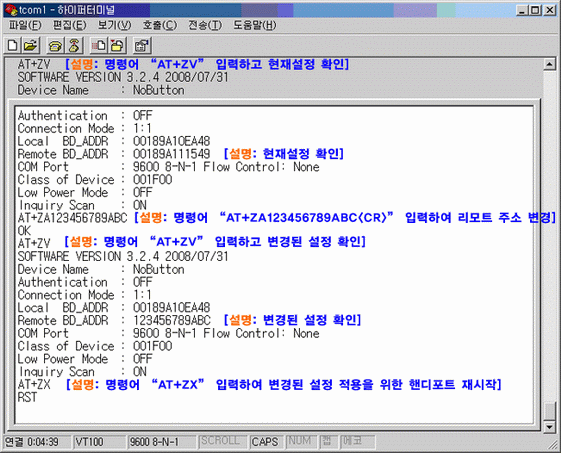Click the HyperTerminal title bar app icon
561x453 pixels.
tap(11, 10)
